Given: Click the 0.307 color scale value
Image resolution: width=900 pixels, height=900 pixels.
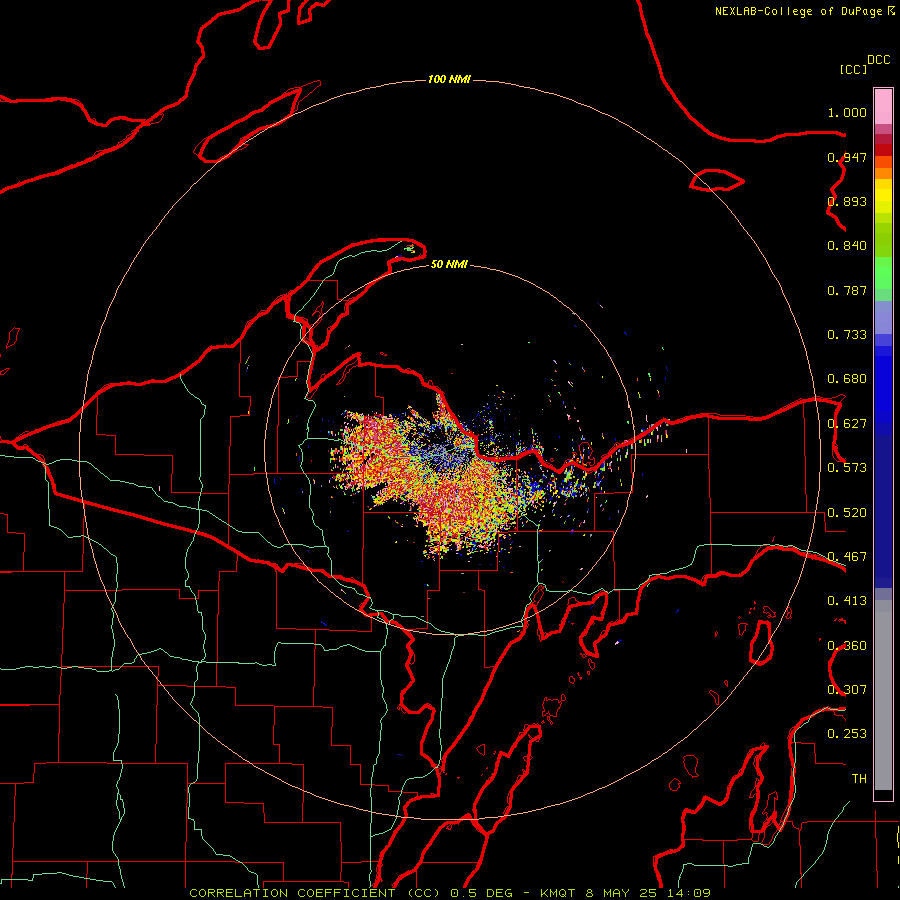Looking at the screenshot, I should click(847, 690).
